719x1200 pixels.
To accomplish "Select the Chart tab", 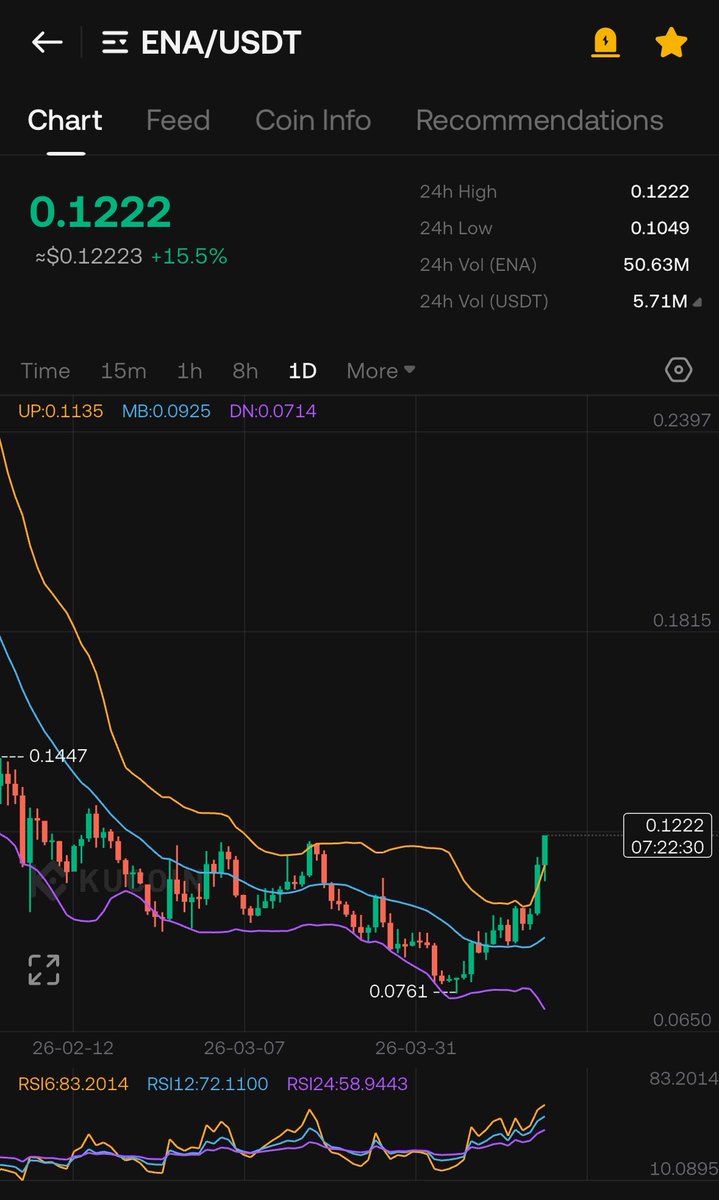I will 65,121.
